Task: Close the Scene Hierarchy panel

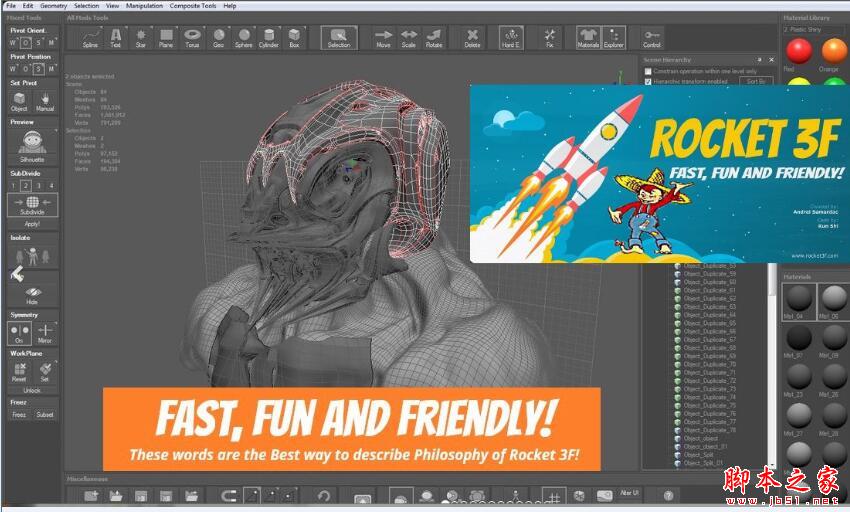Action: (x=771, y=60)
